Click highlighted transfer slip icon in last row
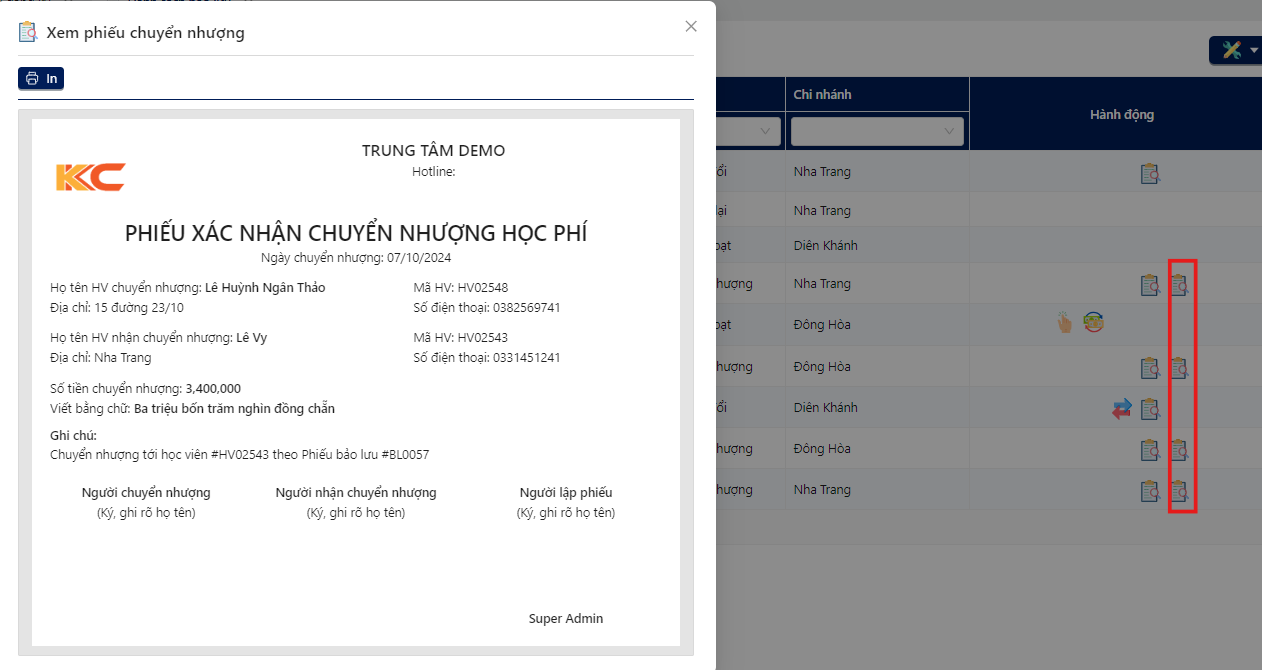This screenshot has width=1262, height=670. pyautogui.click(x=1180, y=491)
